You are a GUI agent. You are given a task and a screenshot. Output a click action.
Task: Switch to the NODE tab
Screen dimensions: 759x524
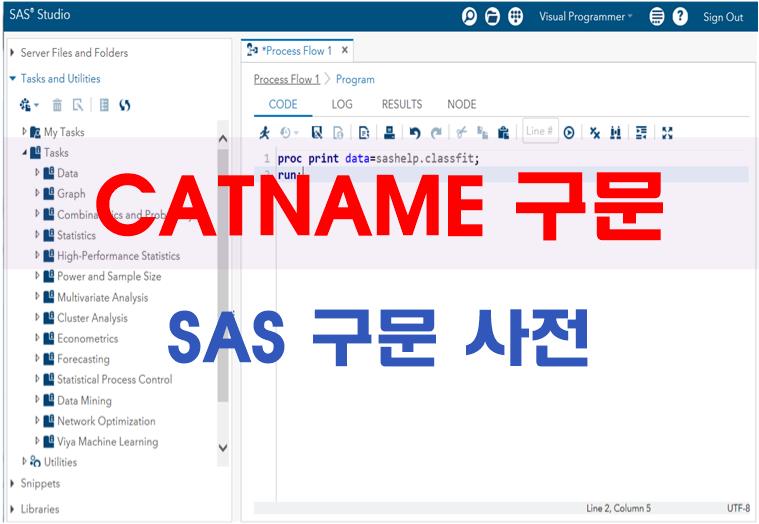pyautogui.click(x=462, y=104)
